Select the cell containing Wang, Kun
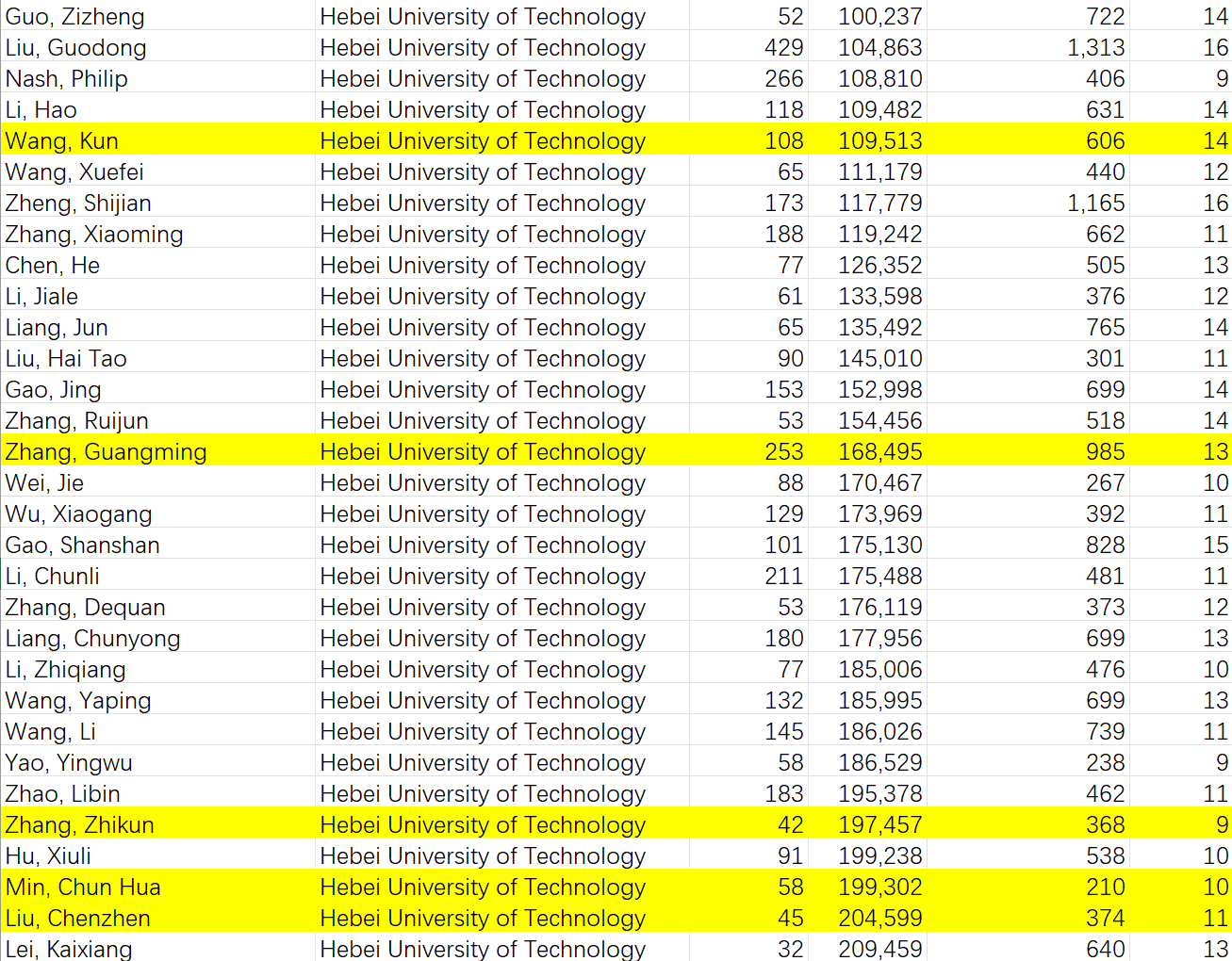Screen dimensions: 1232x961 click(x=62, y=141)
